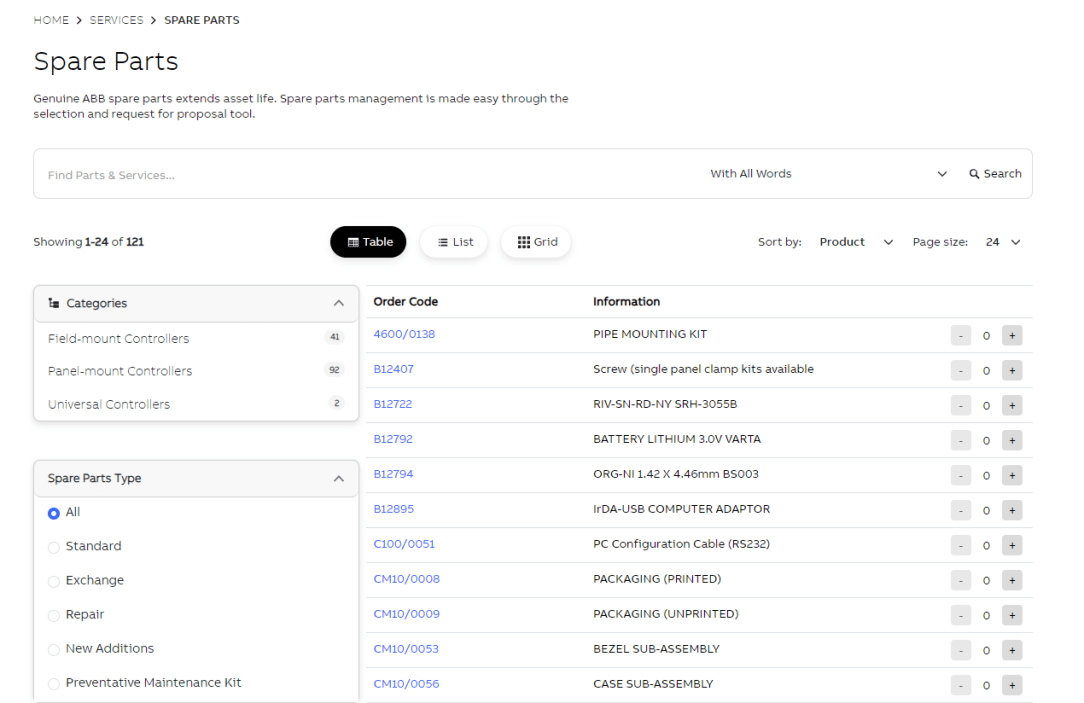Collapse the Spare Parts Type panel
Image resolution: width=1084 pixels, height=703 pixels.
(x=338, y=479)
